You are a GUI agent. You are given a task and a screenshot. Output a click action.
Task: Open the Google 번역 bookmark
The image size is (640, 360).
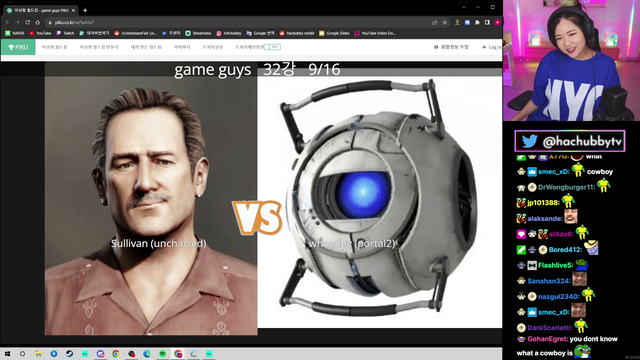pyautogui.click(x=261, y=33)
